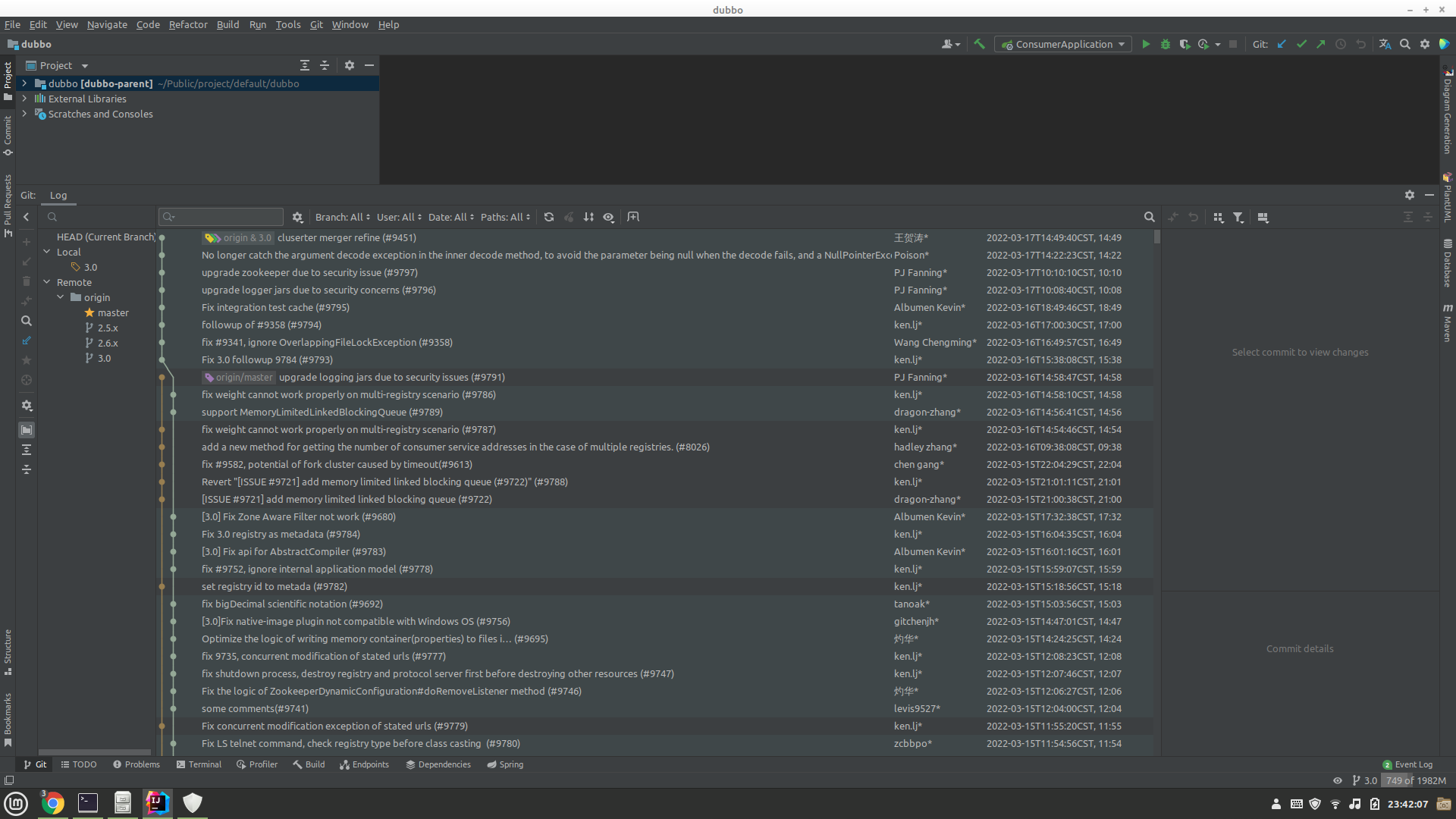The height and width of the screenshot is (819, 1456).
Task: Open log search settings gear
Action: (297, 217)
